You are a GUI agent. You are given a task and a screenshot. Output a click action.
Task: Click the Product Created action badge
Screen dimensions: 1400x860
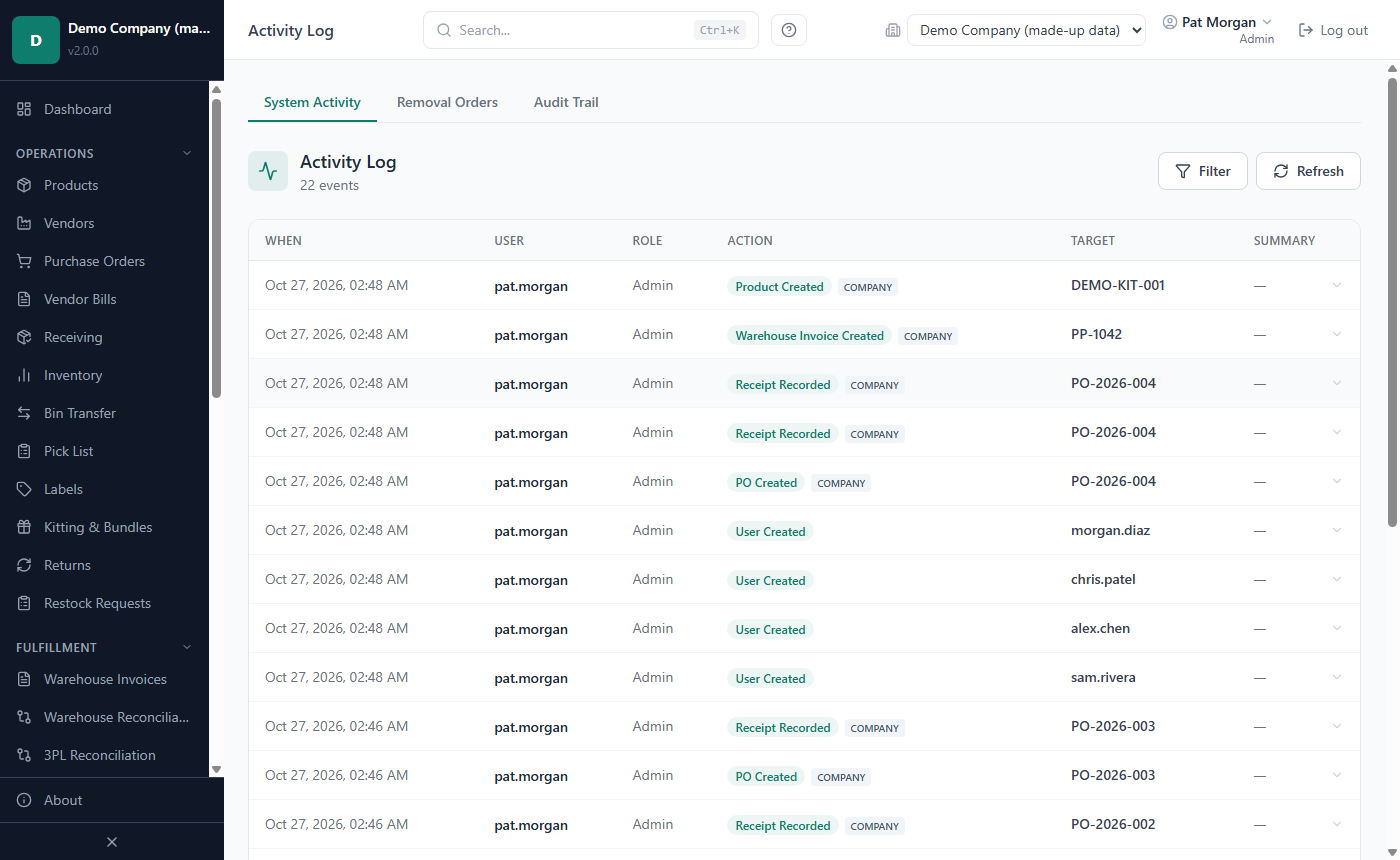pyautogui.click(x=779, y=287)
